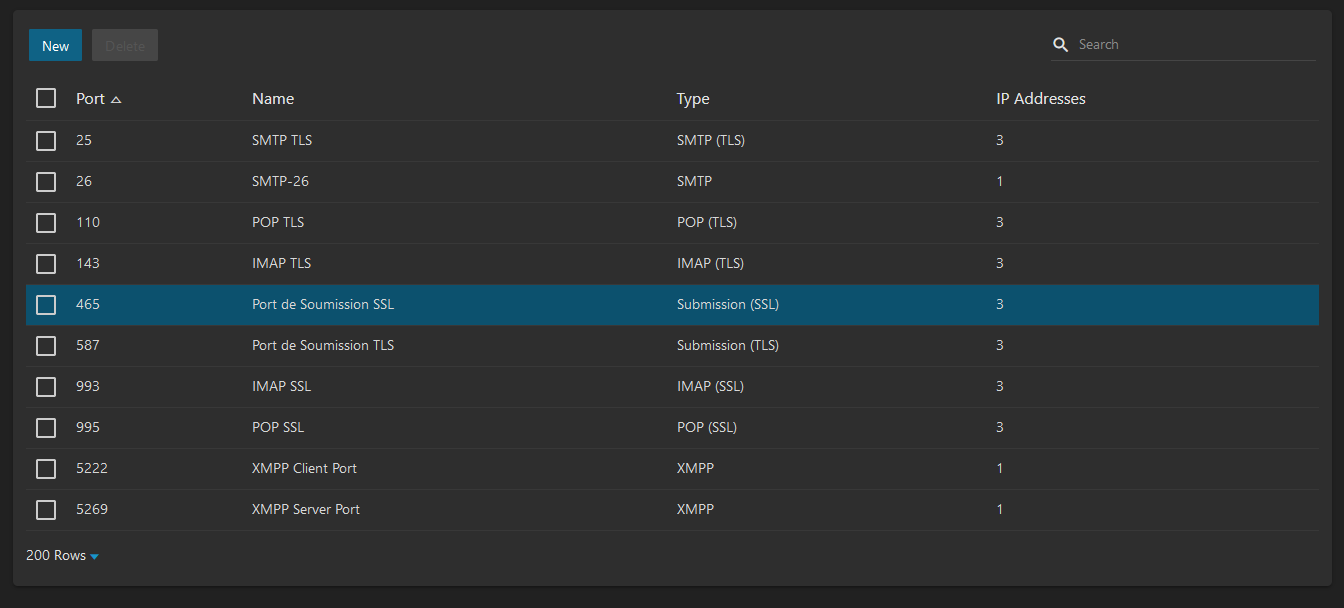Click the POP TLS row name

(279, 223)
